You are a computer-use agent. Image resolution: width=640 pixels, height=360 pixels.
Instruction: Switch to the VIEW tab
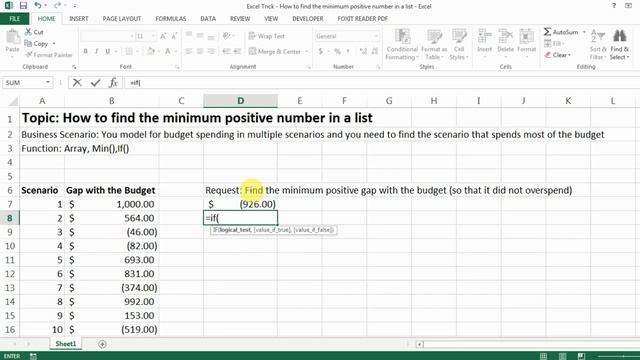pyautogui.click(x=271, y=19)
